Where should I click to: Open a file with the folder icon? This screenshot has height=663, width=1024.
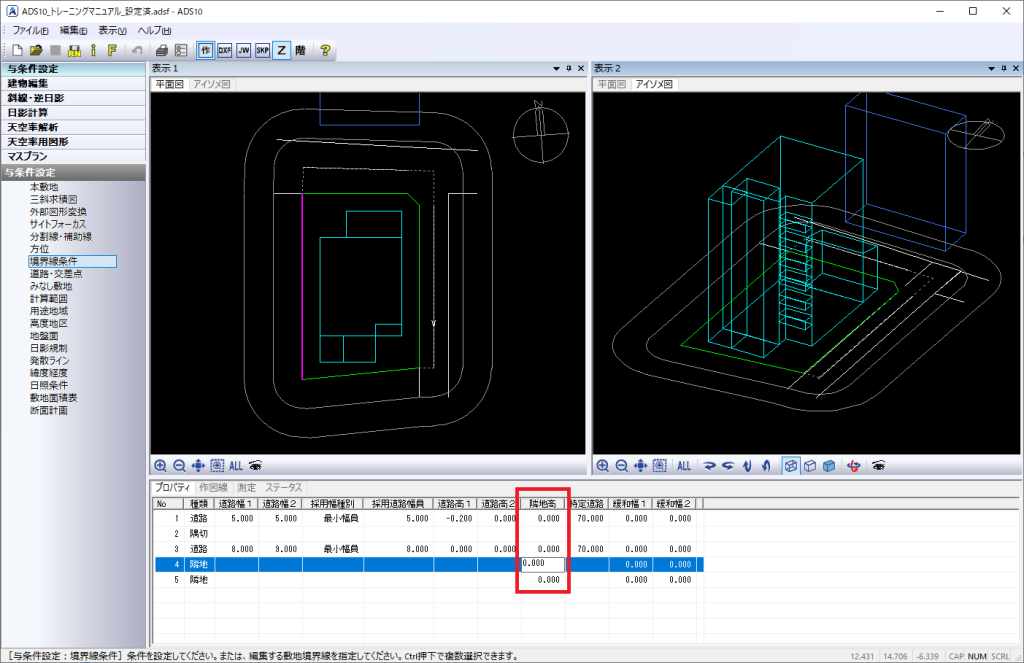coord(36,50)
